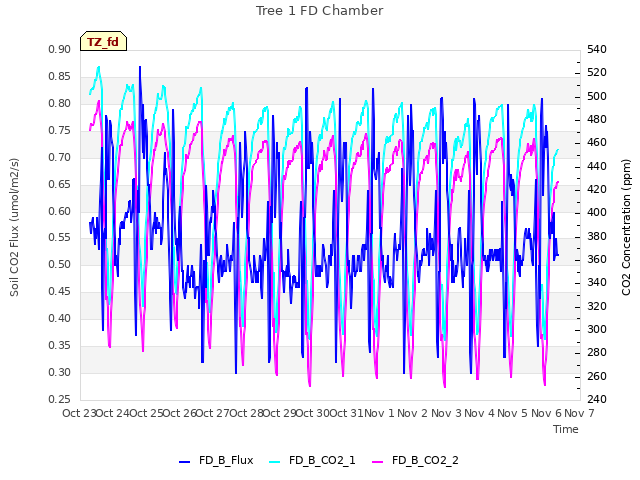Viewport: 640px width, 480px height.
Task: Toggle the FD_B_Flux legend entry
Action: pos(216,460)
